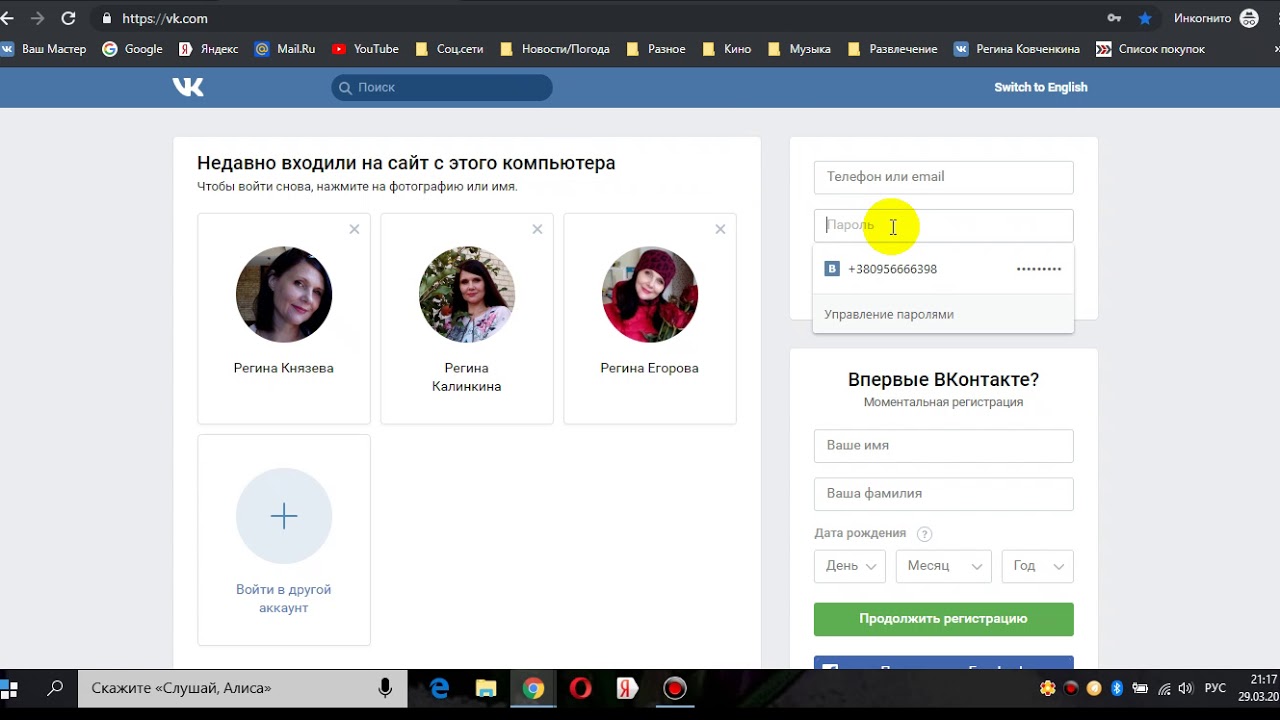Click the Ваше имя field
Screen dimensions: 1280x720
click(944, 446)
